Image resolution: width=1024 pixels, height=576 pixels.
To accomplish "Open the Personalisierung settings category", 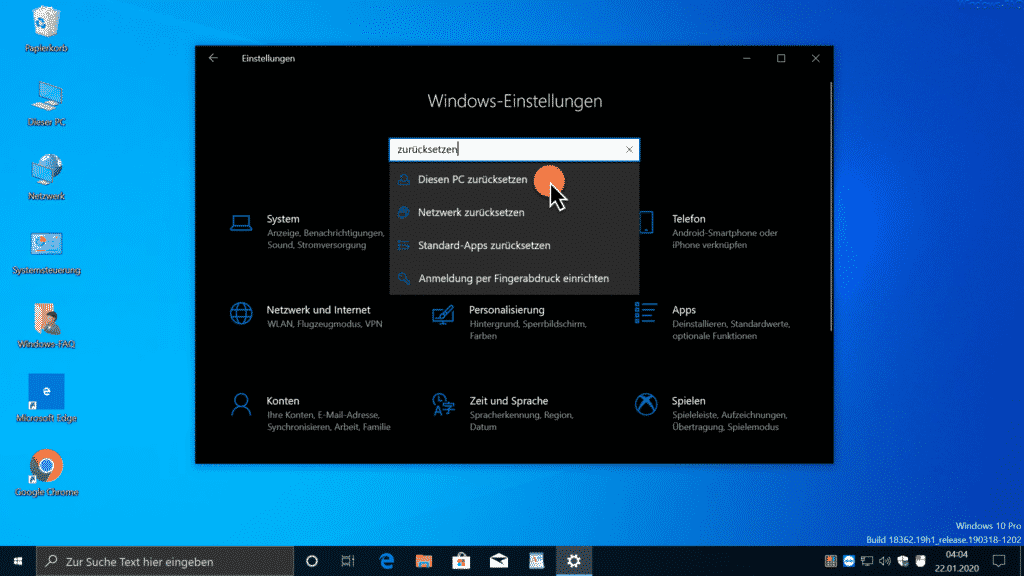I will click(x=510, y=322).
